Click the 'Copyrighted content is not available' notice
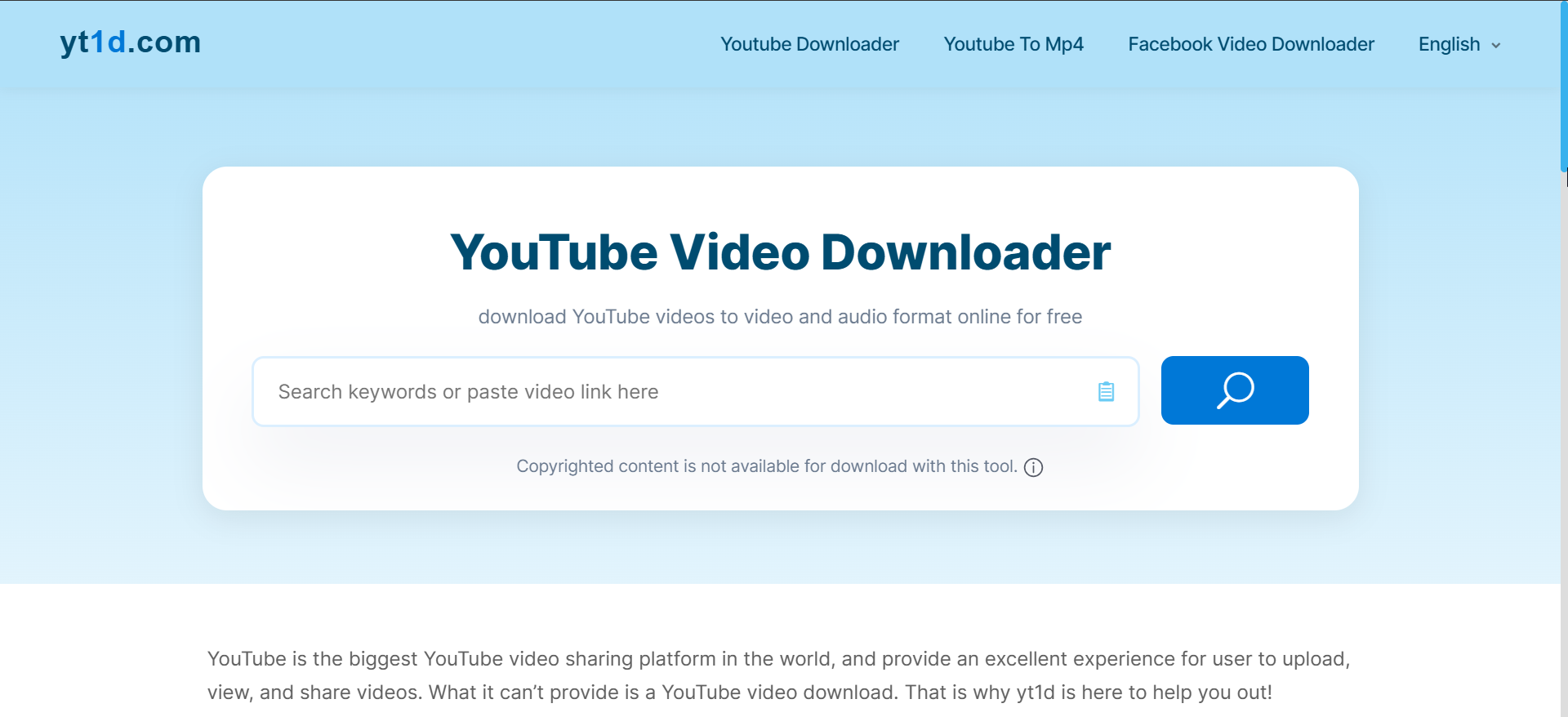 (767, 466)
